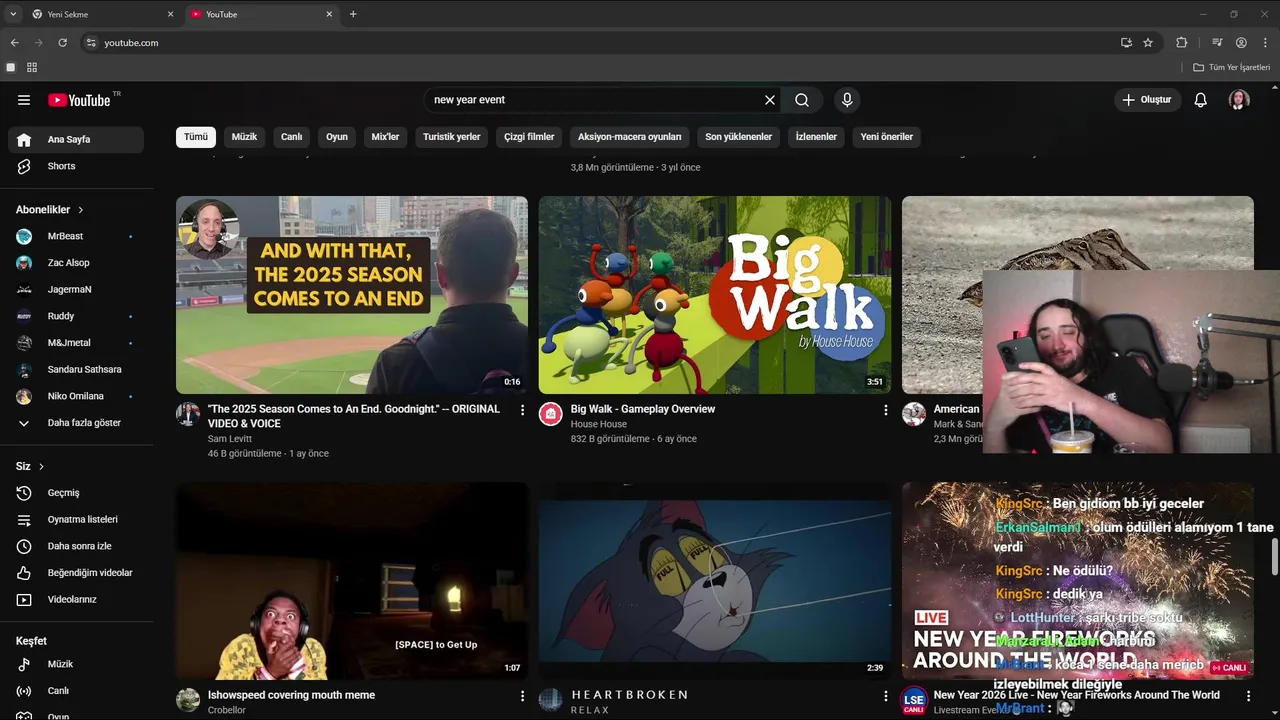Click House House channel avatar

[x=551, y=414]
